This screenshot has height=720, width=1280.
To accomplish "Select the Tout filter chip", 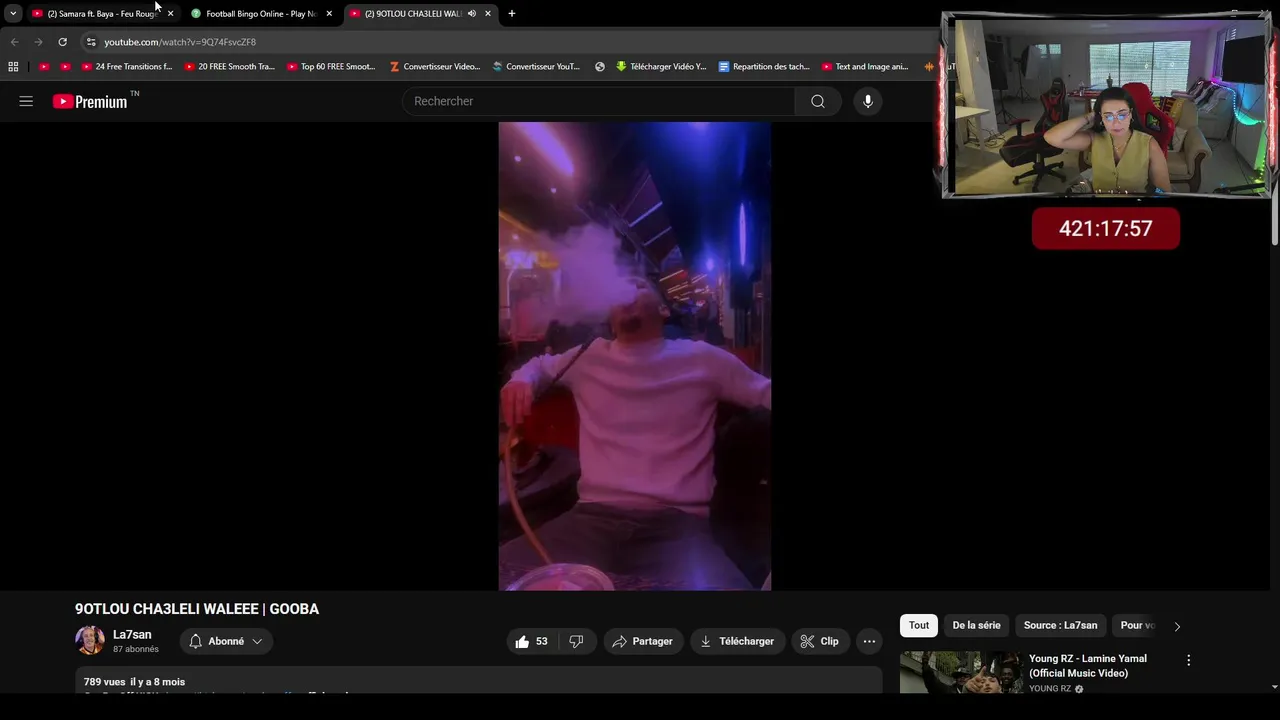I will click(x=919, y=625).
